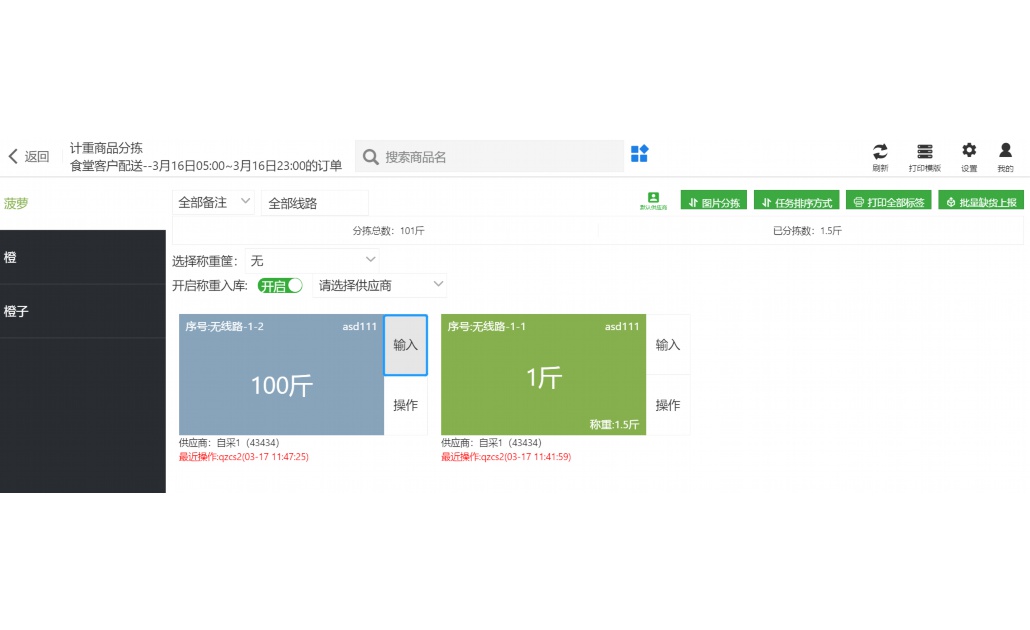Screen dimensions: 1030x630
Task: Click the 分拣总数: 101斤 text
Action: (388, 231)
